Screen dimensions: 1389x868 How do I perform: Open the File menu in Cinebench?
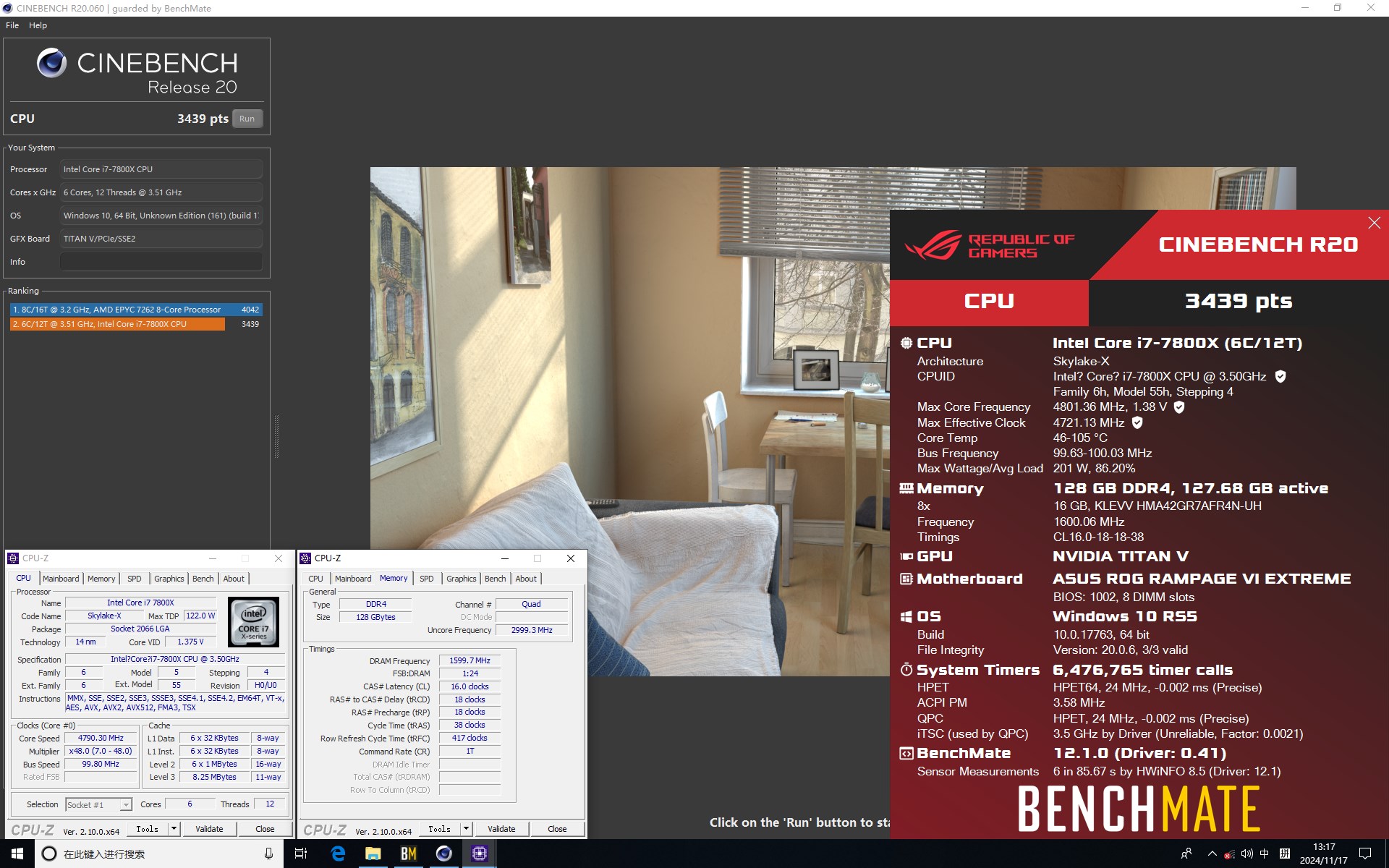coord(12,25)
